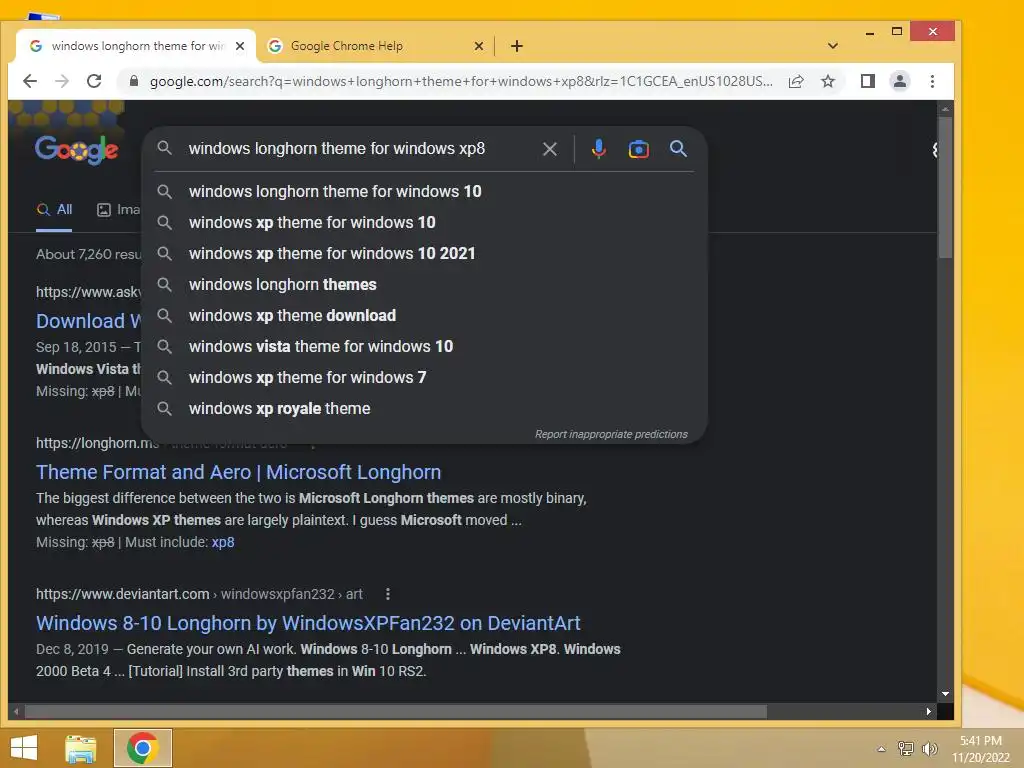1024x768 pixels.
Task: Open File Explorer from the taskbar
Action: (81, 748)
